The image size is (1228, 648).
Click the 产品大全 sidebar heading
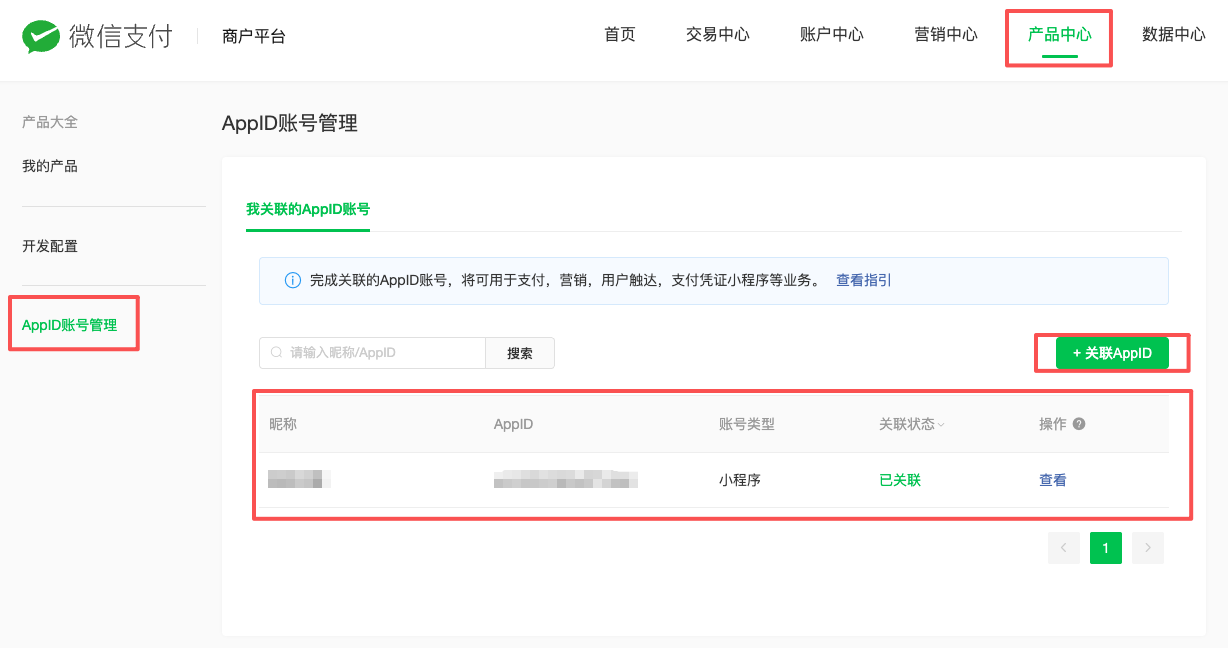pyautogui.click(x=50, y=122)
